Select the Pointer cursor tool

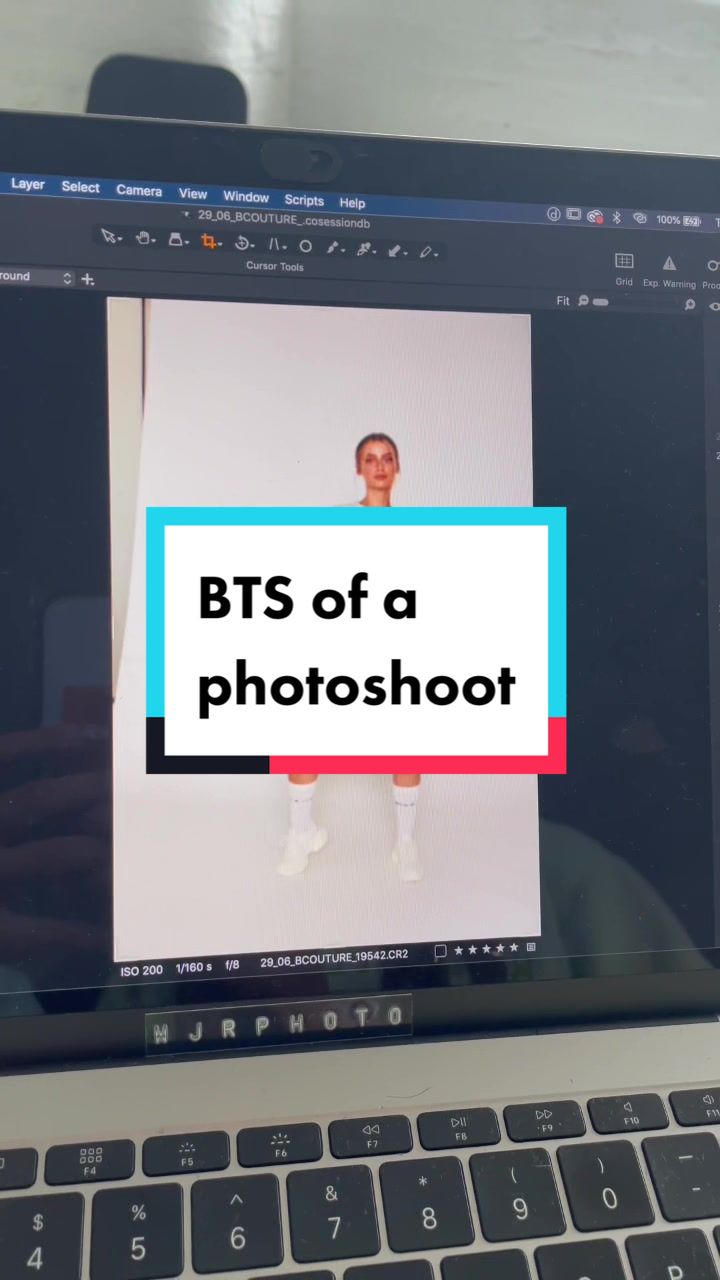click(109, 237)
